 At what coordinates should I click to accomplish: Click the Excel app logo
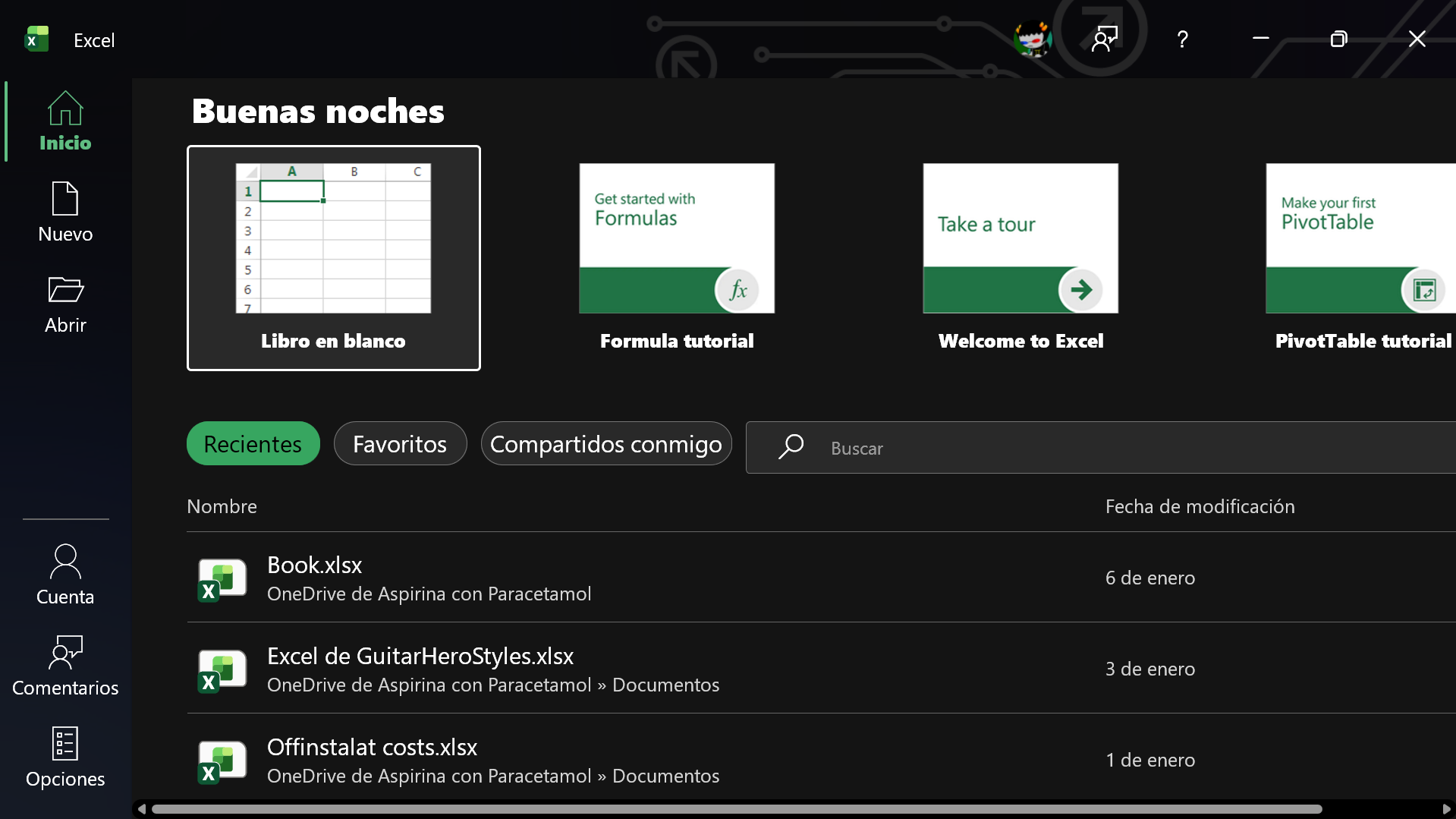coord(36,39)
